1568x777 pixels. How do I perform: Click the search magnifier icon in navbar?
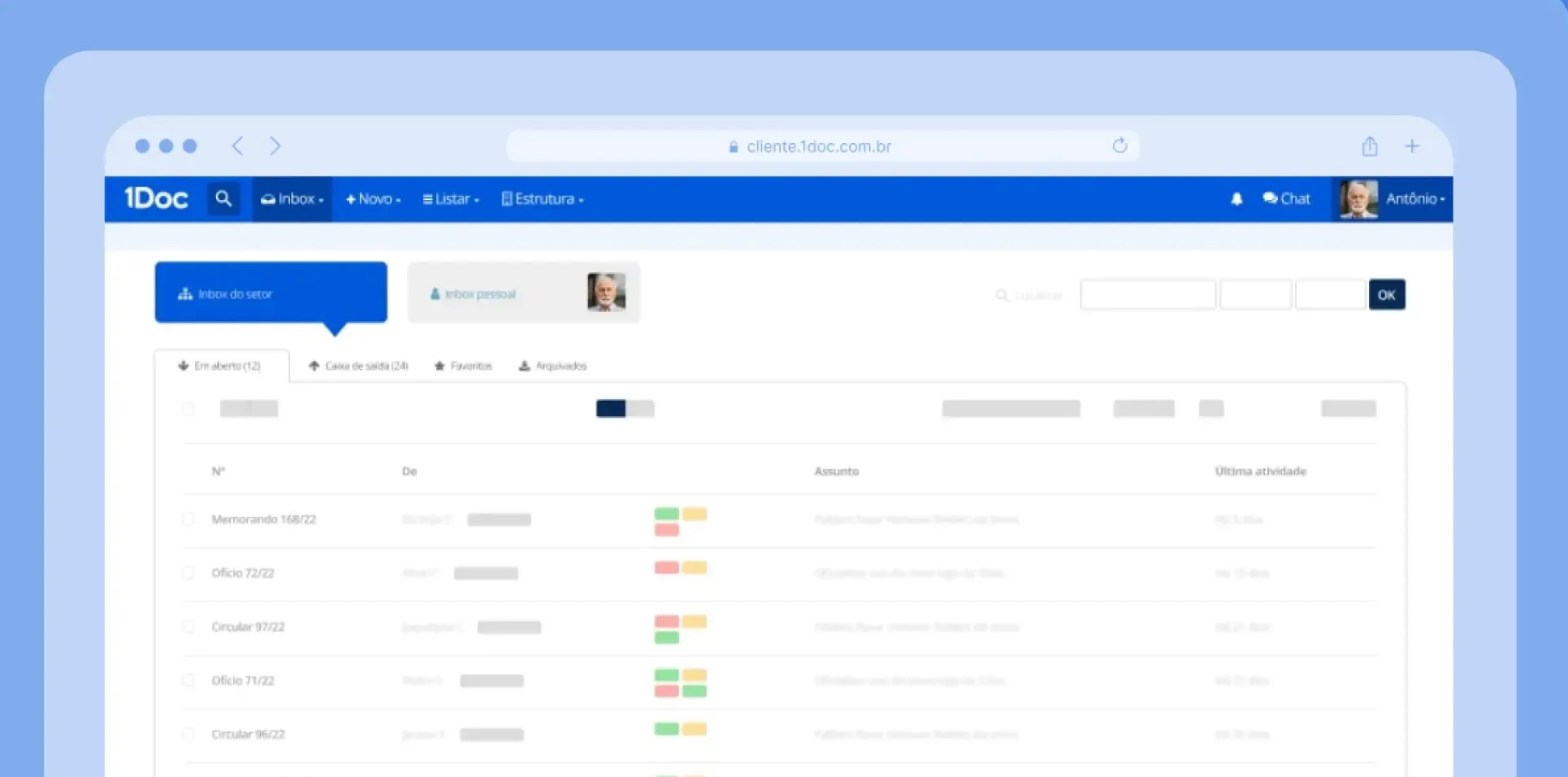(x=223, y=199)
